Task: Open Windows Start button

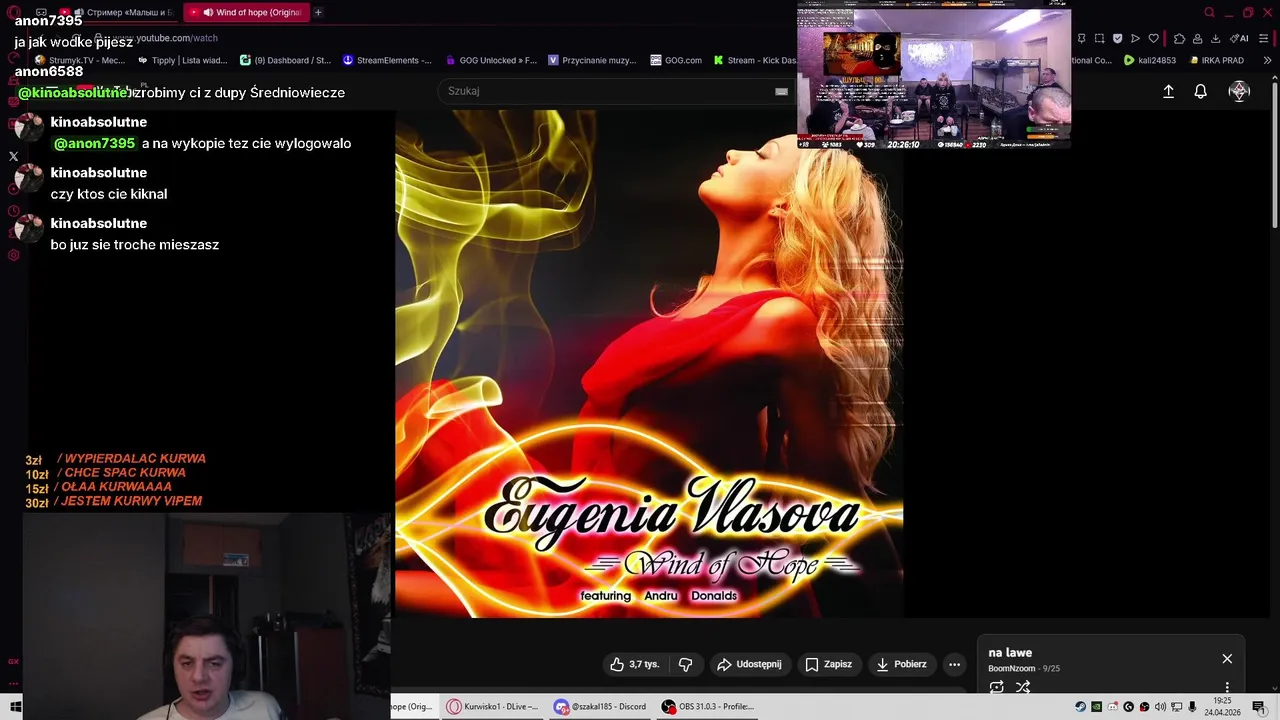Action: click(15, 706)
